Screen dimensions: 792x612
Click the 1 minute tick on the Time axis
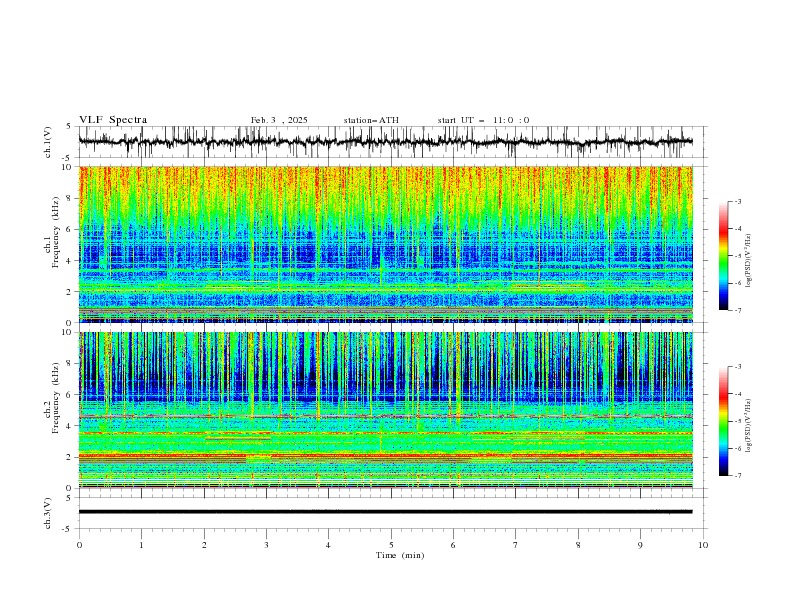[x=141, y=545]
